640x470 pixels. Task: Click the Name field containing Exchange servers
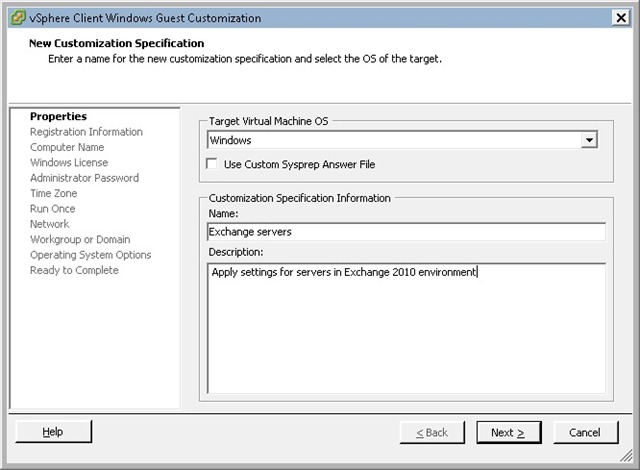pyautogui.click(x=405, y=232)
